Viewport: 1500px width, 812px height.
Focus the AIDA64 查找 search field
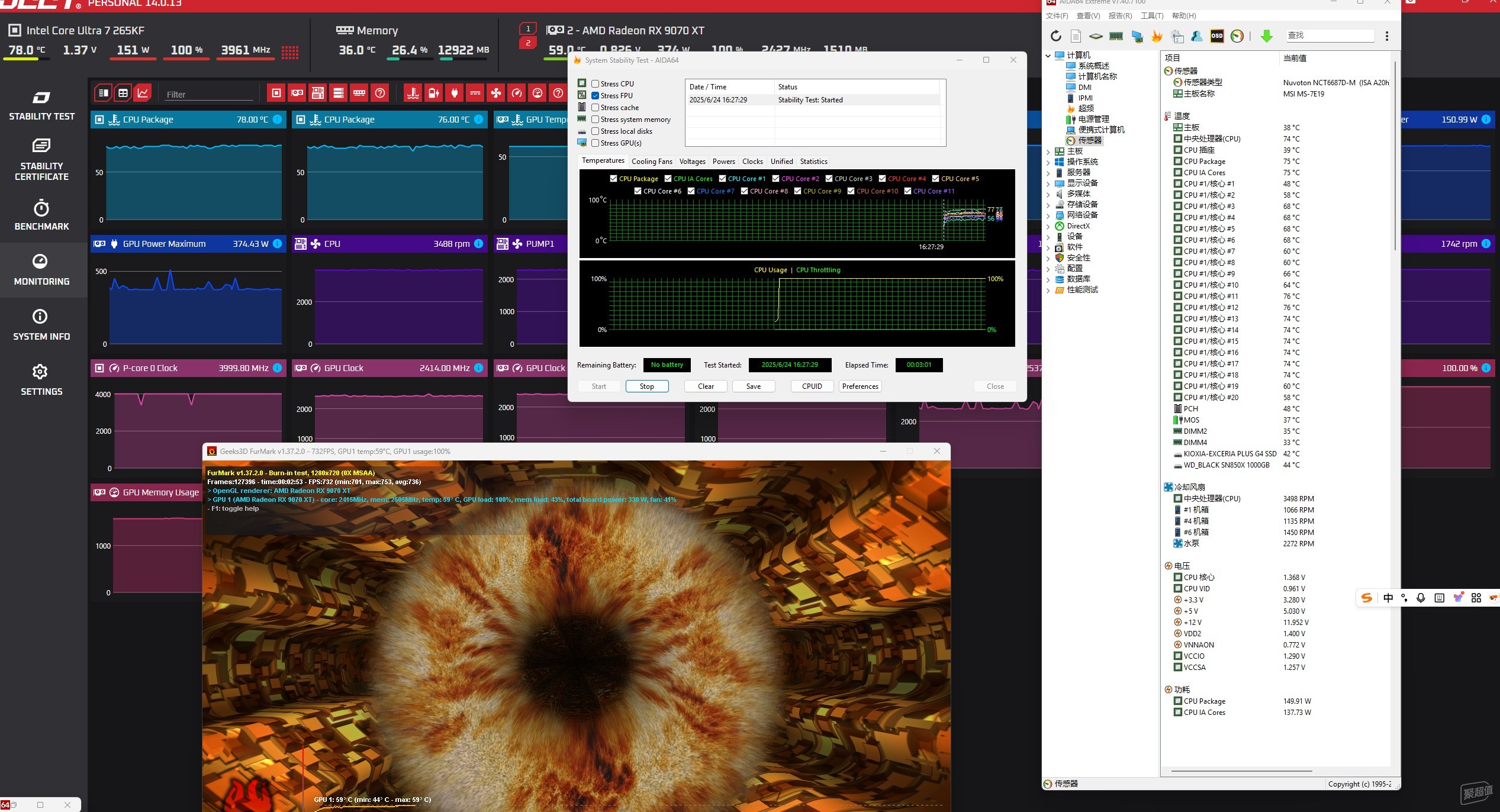point(1330,36)
